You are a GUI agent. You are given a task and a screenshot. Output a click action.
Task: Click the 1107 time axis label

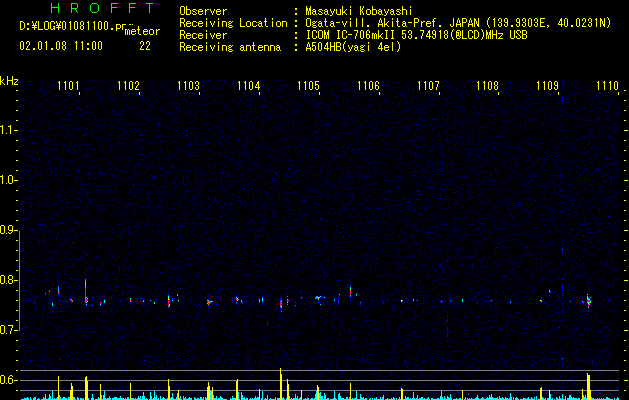[x=428, y=85]
